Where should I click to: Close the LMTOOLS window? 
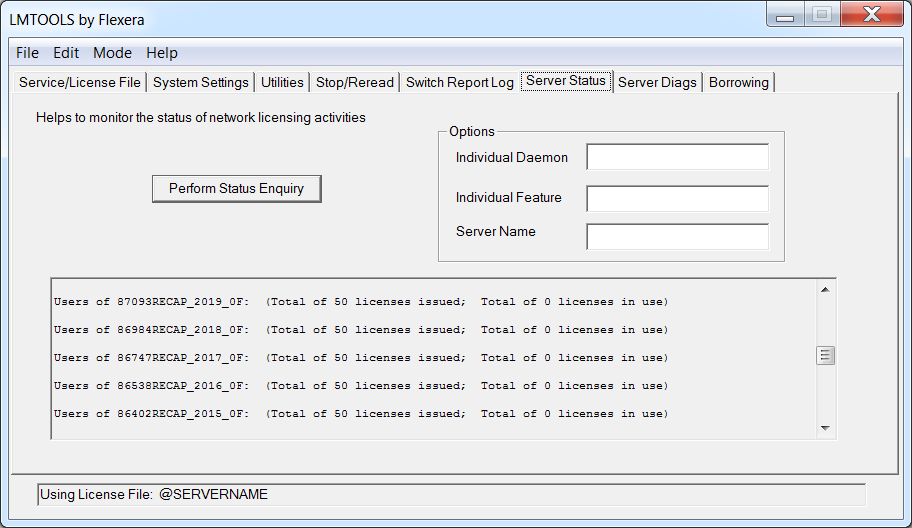pyautogui.click(x=872, y=15)
